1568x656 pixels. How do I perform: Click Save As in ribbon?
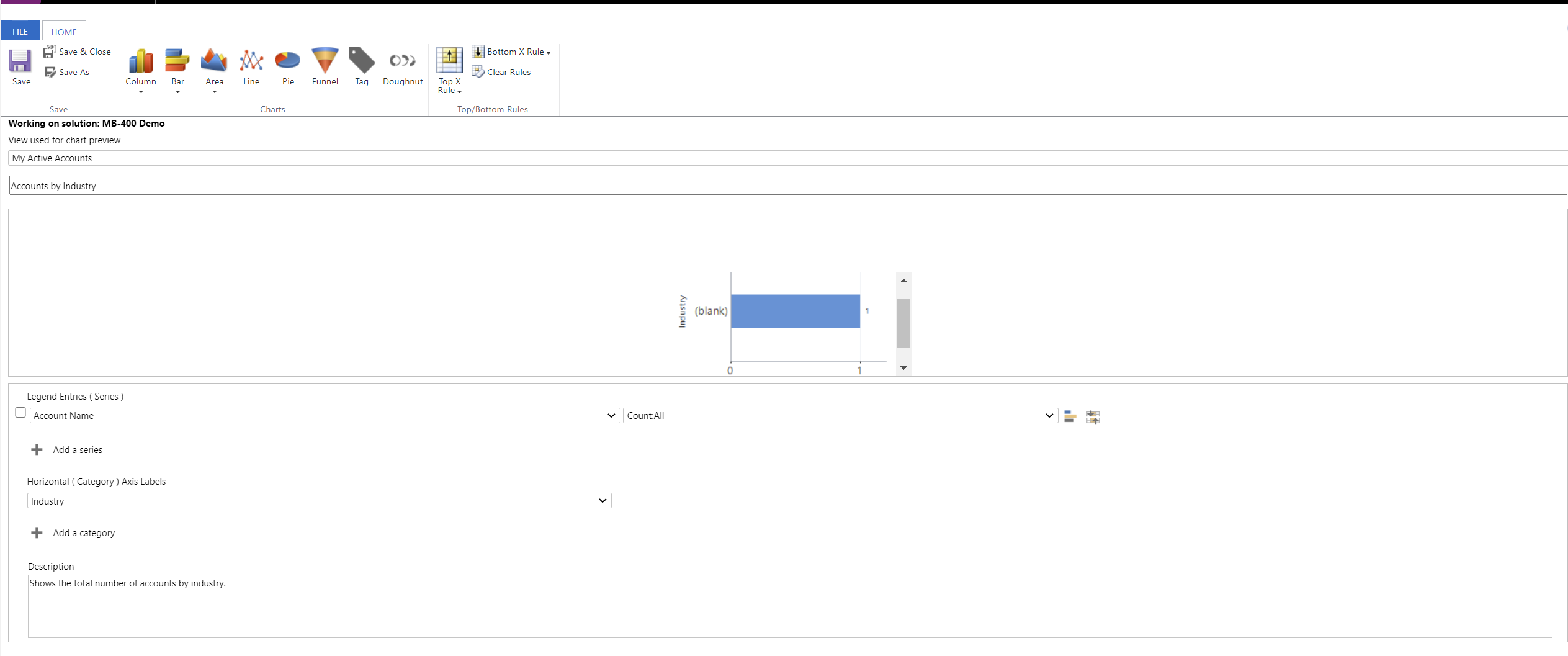67,72
